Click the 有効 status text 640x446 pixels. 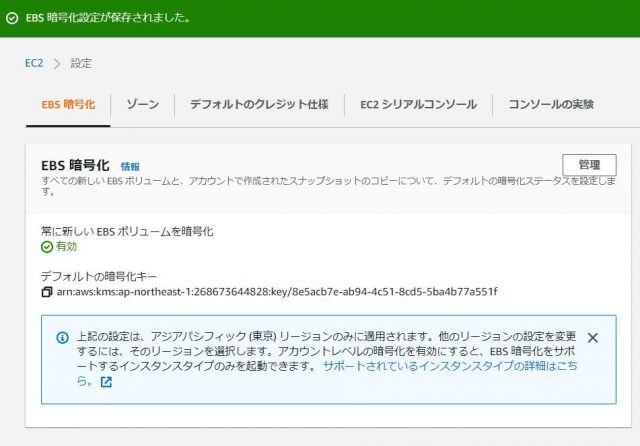click(66, 246)
